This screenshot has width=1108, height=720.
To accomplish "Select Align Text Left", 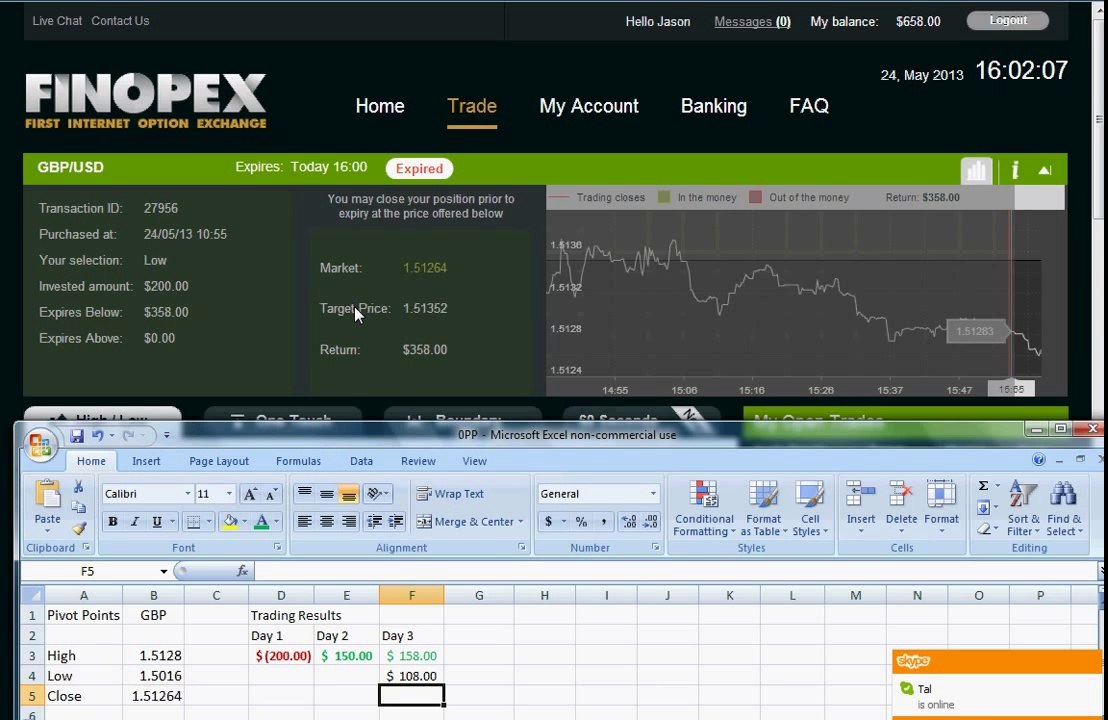I will click(305, 521).
